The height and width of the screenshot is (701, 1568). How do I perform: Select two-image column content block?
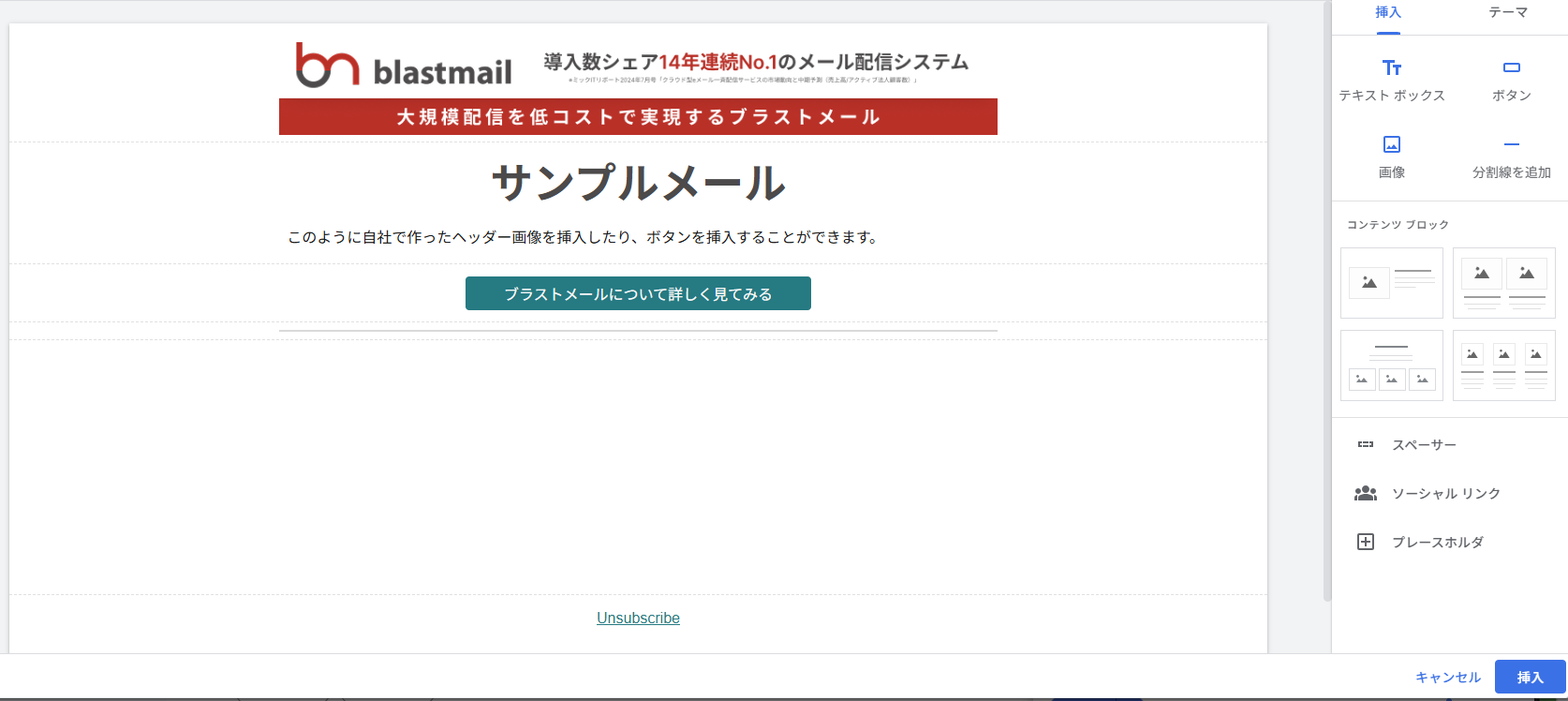click(1504, 283)
